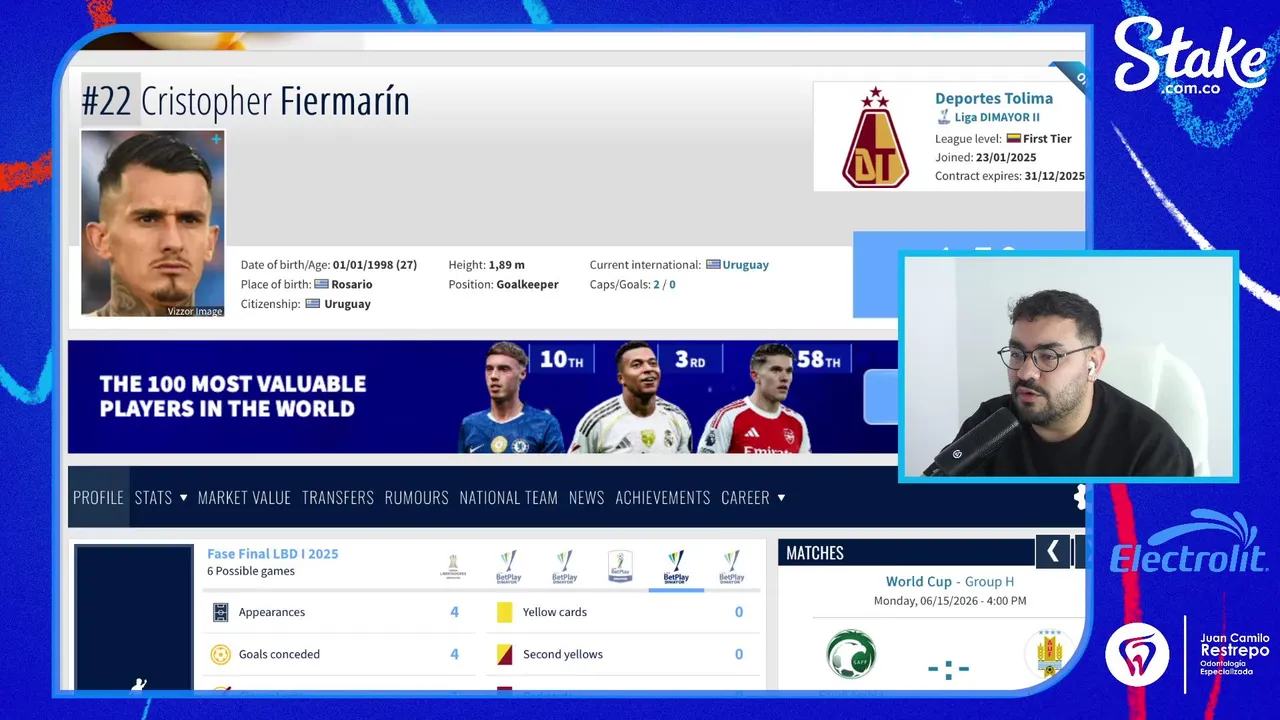Go to previous match with left arrow
The height and width of the screenshot is (720, 1280).
pos(1052,552)
